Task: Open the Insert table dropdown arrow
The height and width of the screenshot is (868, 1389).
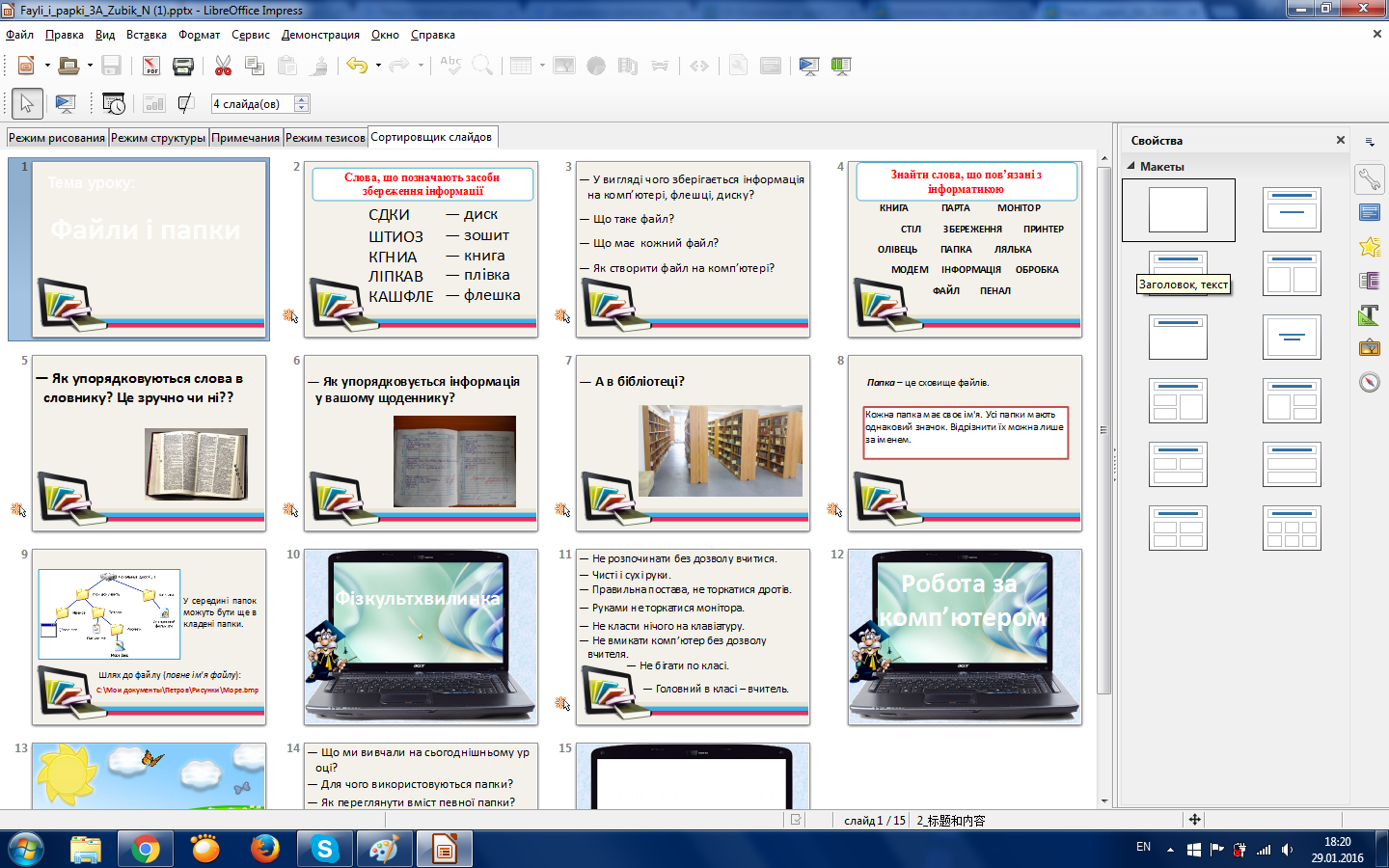Action: tap(542, 66)
